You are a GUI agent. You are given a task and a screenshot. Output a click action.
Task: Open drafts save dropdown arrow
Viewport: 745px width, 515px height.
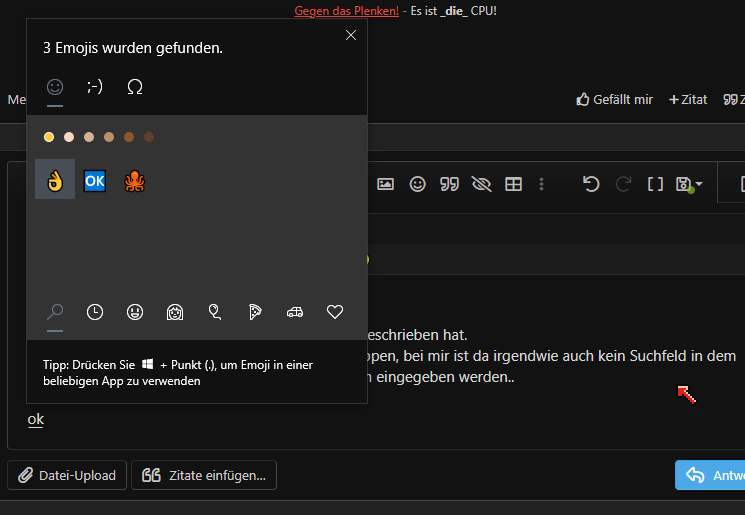point(698,184)
